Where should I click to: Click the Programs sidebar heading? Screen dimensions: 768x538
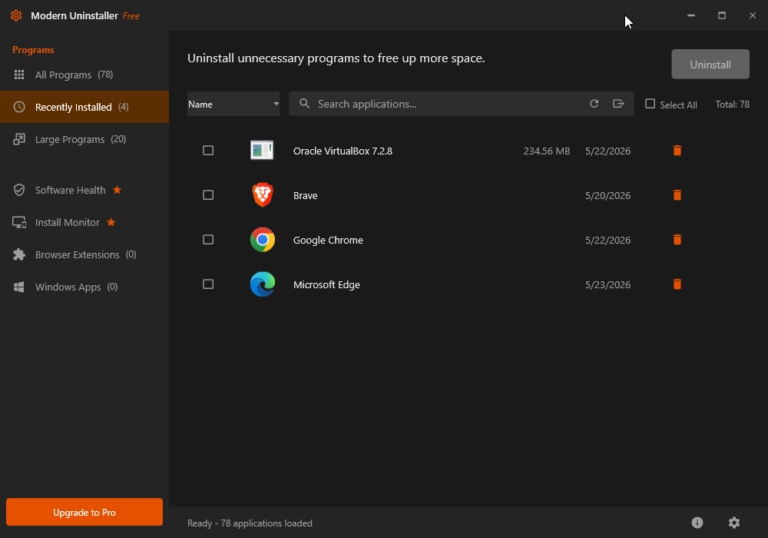click(x=33, y=50)
